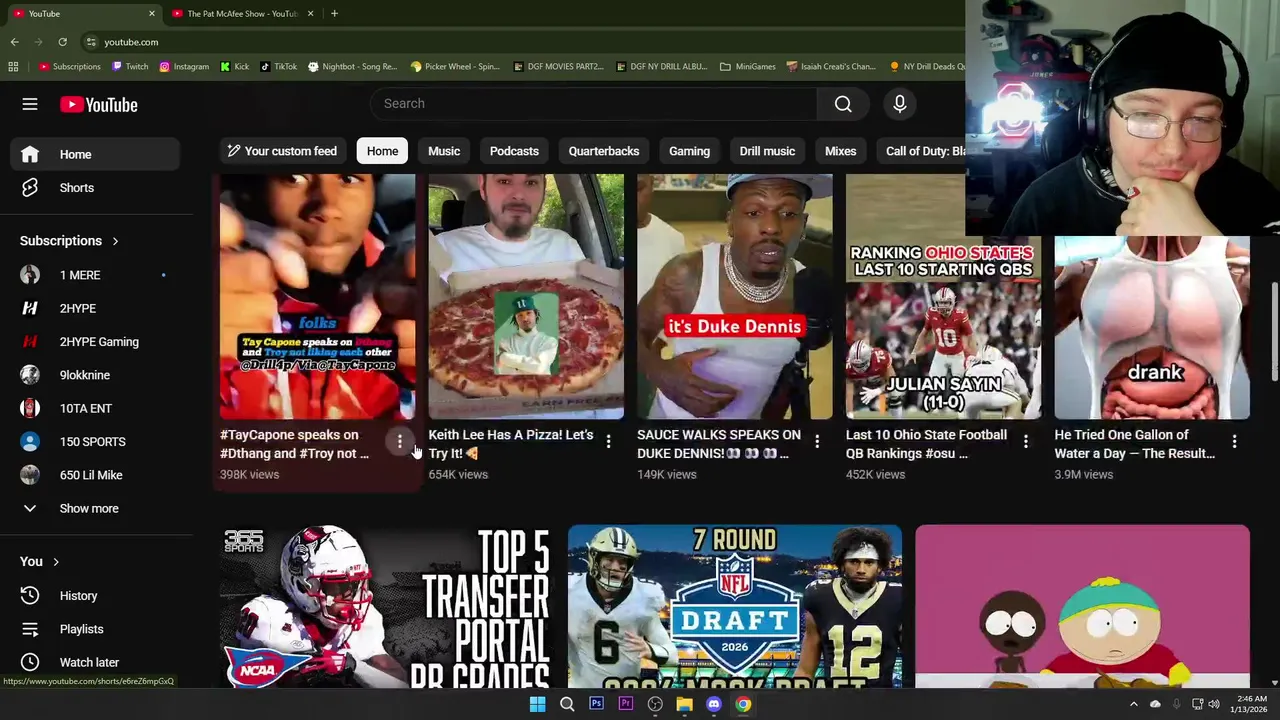Open 2HYPE channel subscription
This screenshot has height=720, width=1280.
pos(95,308)
